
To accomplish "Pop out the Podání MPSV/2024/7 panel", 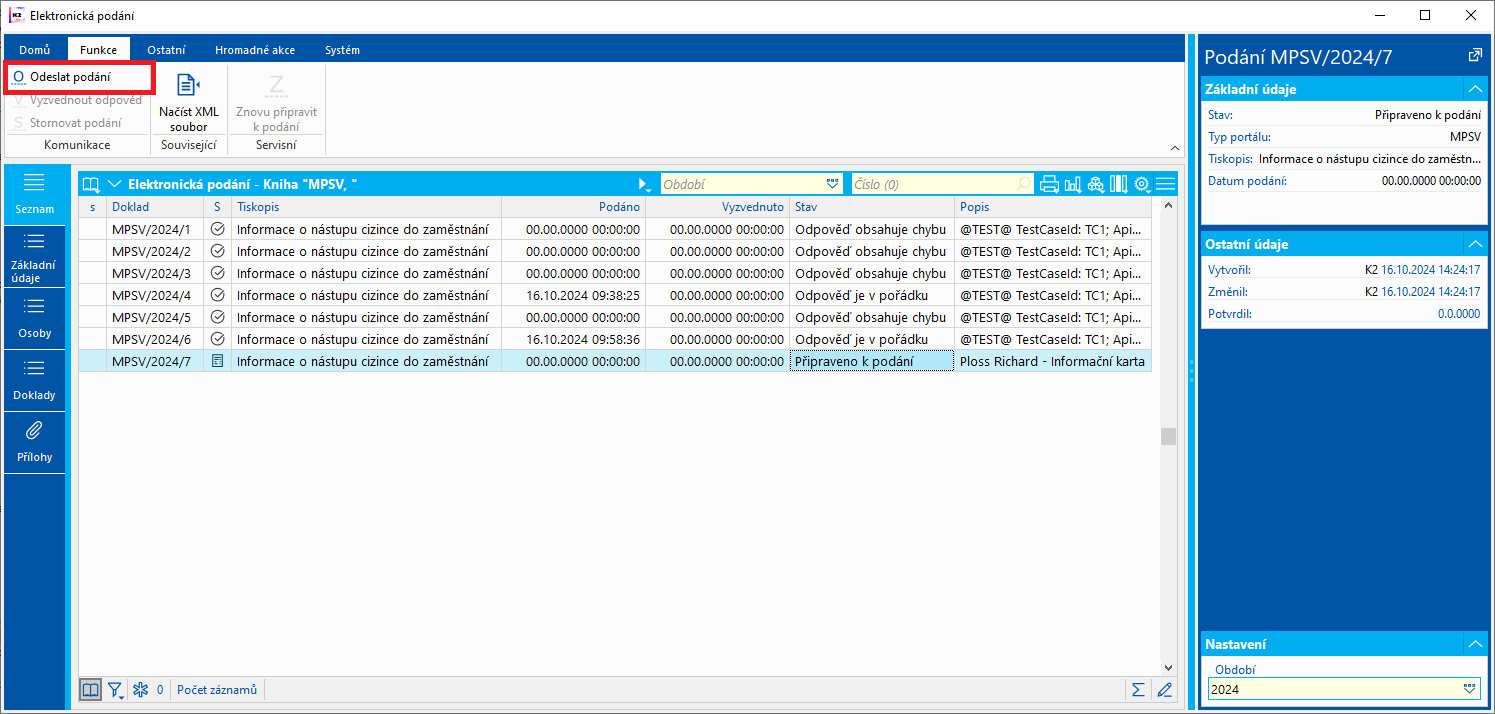I will point(1474,55).
